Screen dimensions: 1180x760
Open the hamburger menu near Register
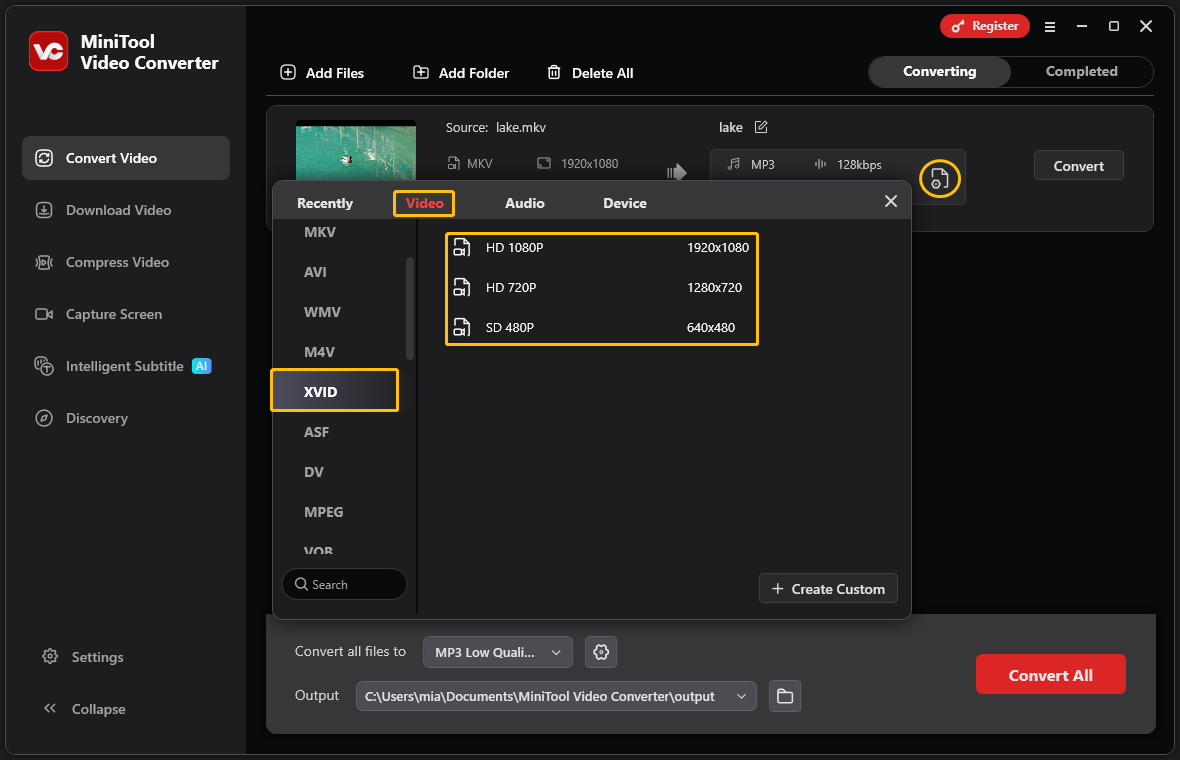coord(1049,27)
